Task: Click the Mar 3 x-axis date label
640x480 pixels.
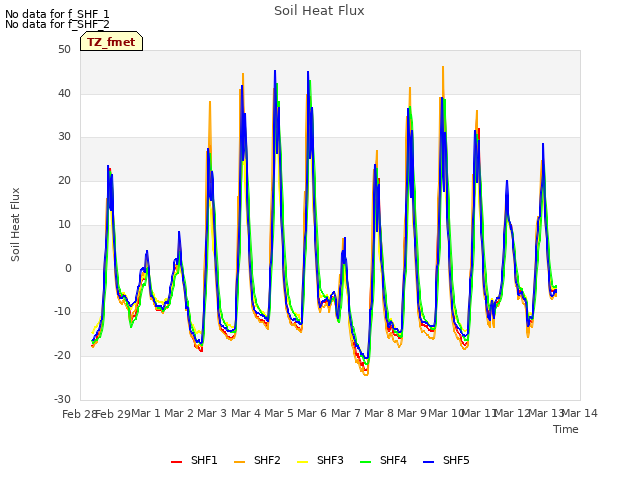Action: 212,413
